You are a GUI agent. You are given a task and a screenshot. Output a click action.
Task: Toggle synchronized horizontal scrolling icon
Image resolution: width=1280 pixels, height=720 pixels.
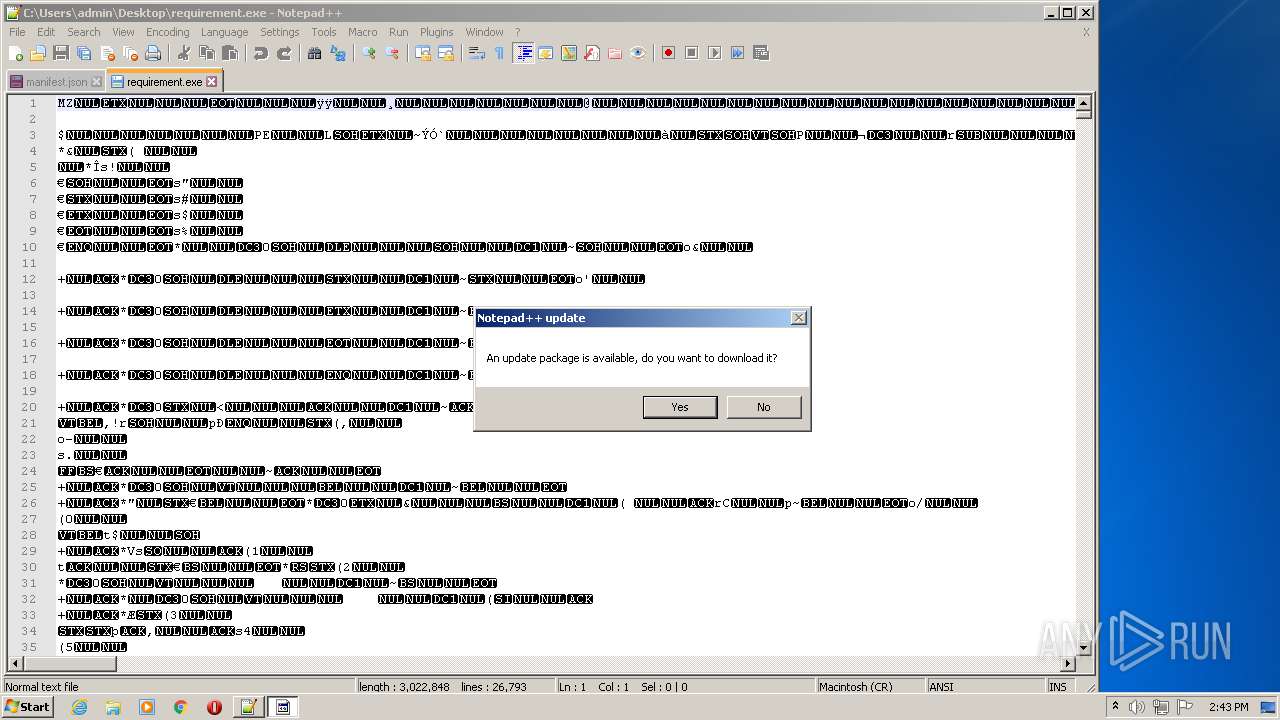click(x=446, y=53)
